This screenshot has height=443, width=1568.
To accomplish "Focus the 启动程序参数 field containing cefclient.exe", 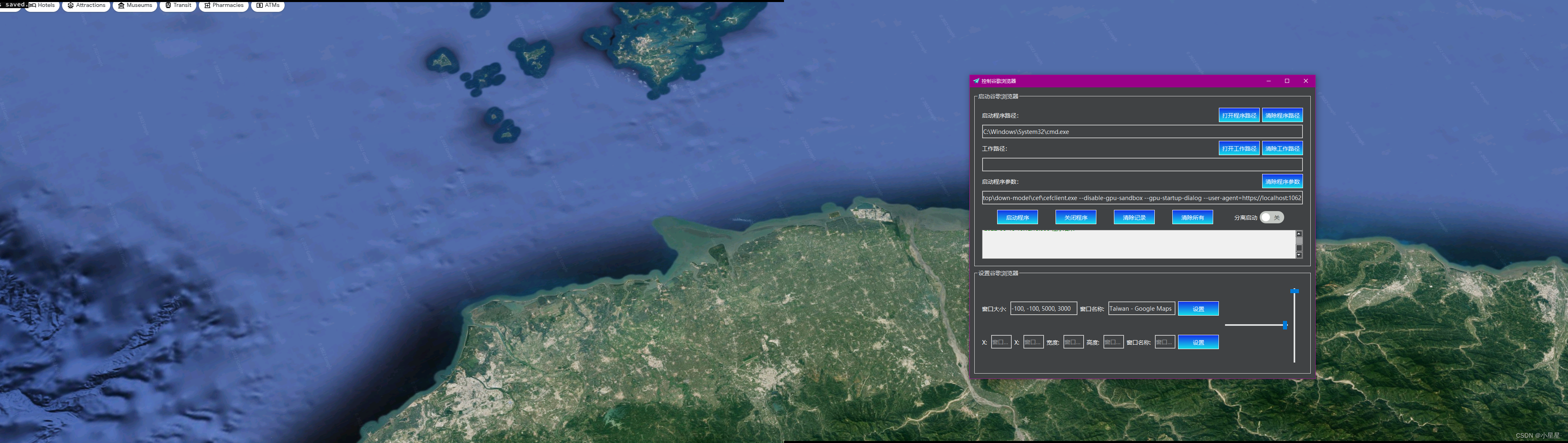I will pyautogui.click(x=1142, y=198).
